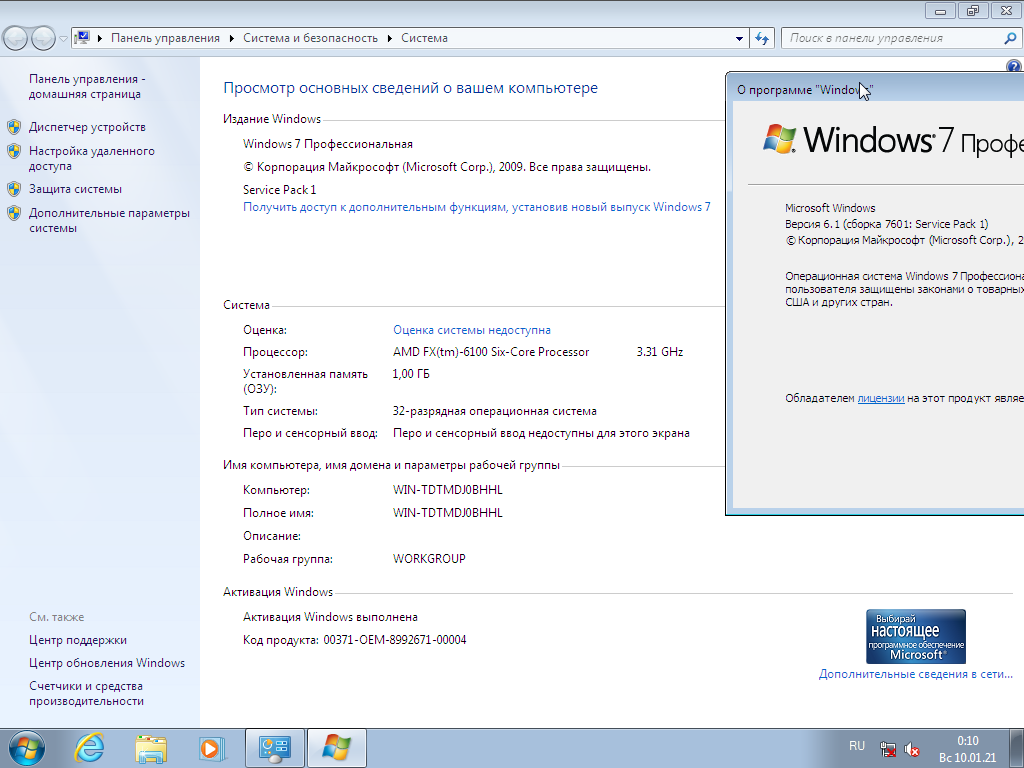The height and width of the screenshot is (768, 1024).
Task: Click the 32-разрядная операционная система text
Action: coord(494,411)
